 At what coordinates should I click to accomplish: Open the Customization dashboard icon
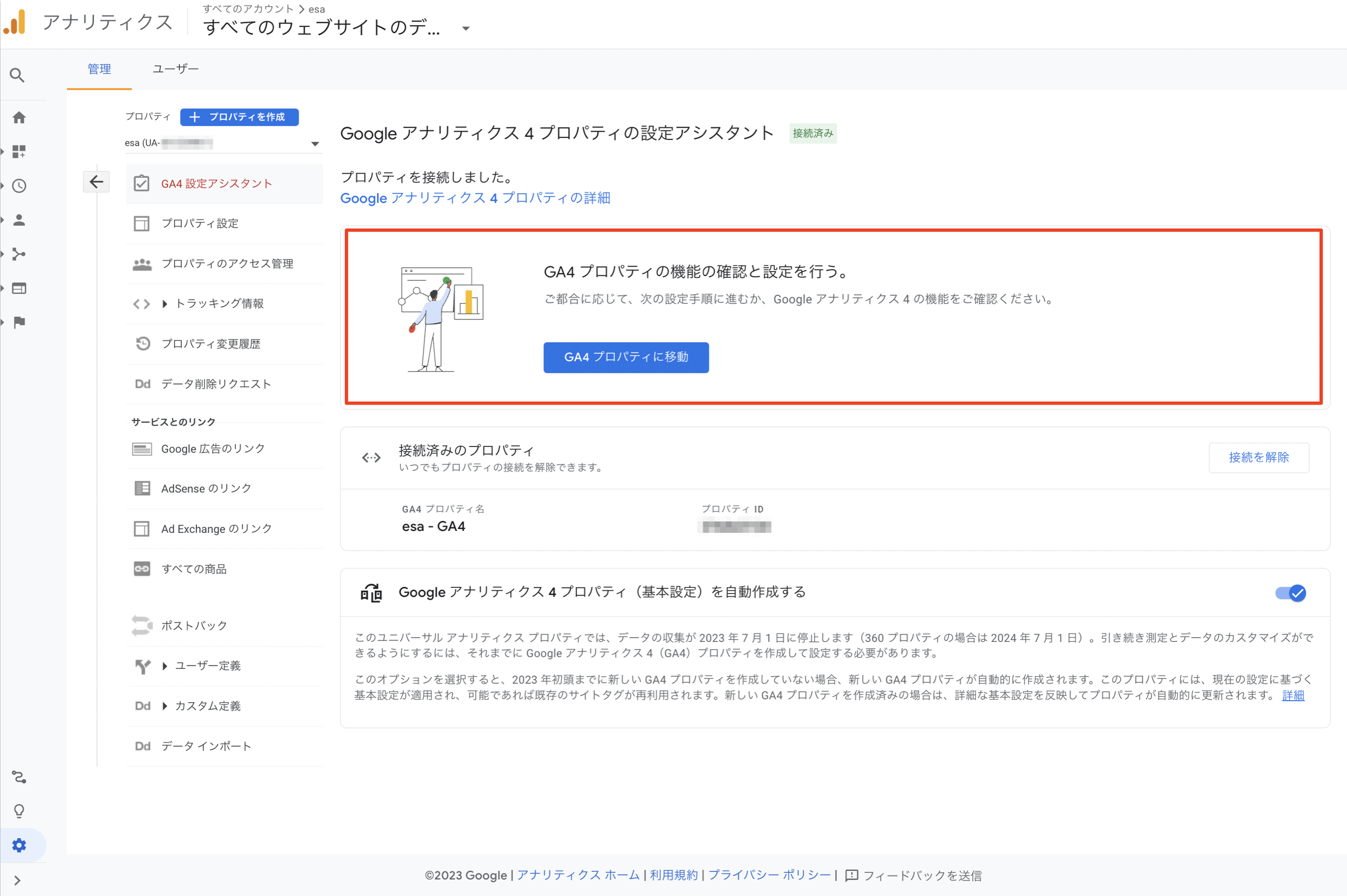pos(19,151)
